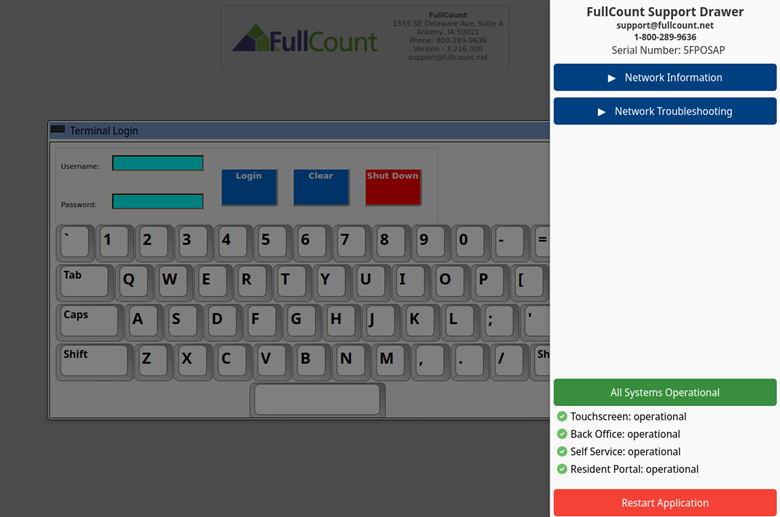This screenshot has height=517, width=780.
Task: Tap the S key
Action: tap(184, 322)
